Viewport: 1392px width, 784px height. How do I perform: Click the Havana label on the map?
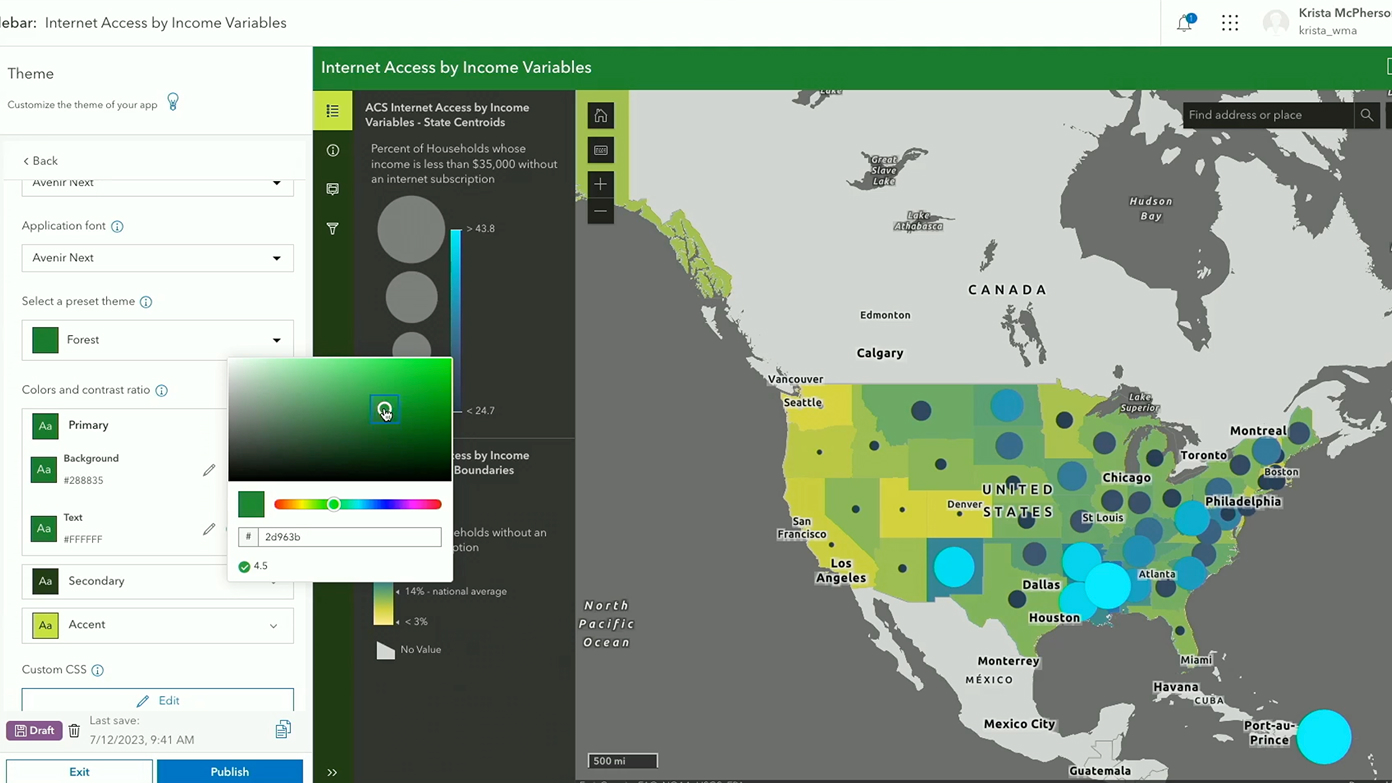(1175, 688)
